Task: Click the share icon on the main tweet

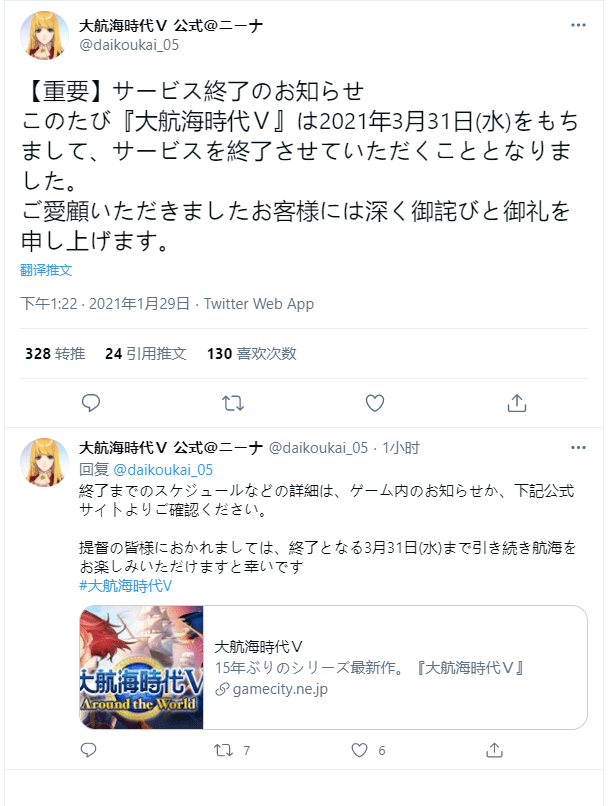Action: pyautogui.click(x=517, y=403)
